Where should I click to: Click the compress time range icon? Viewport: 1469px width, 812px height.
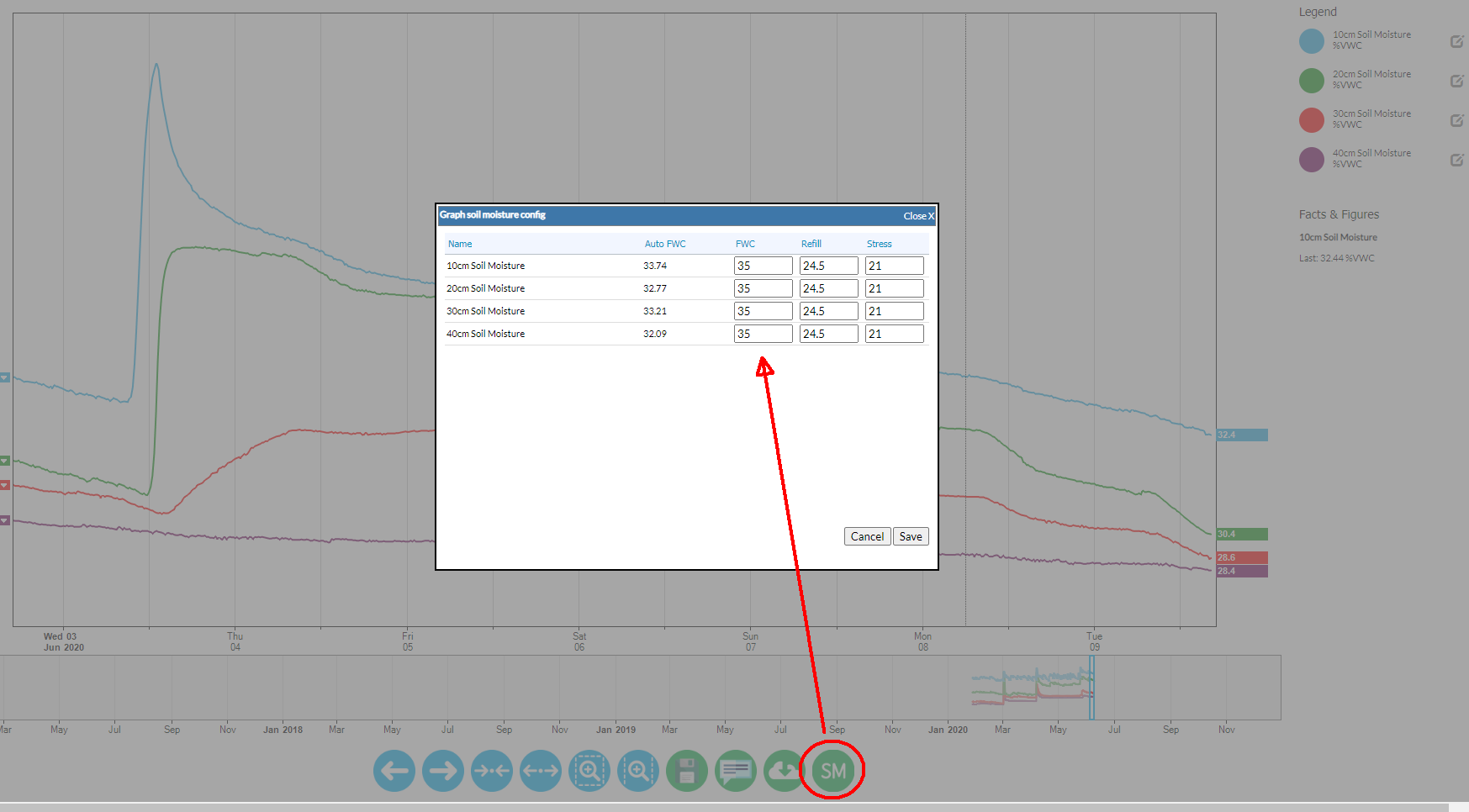point(492,771)
